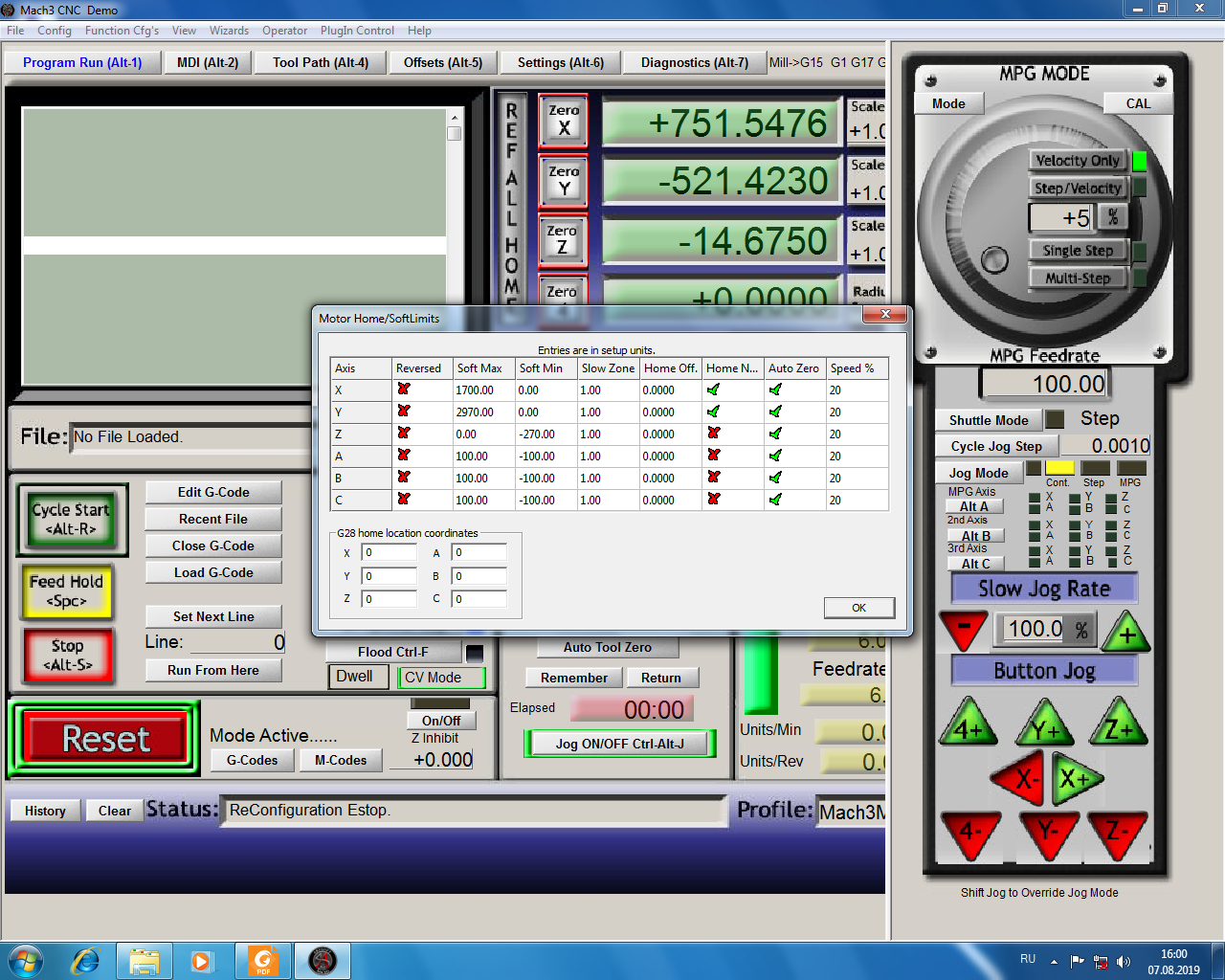The height and width of the screenshot is (980, 1225).
Task: Jog X axis positive with green X+ arrow
Action: coord(1076,779)
